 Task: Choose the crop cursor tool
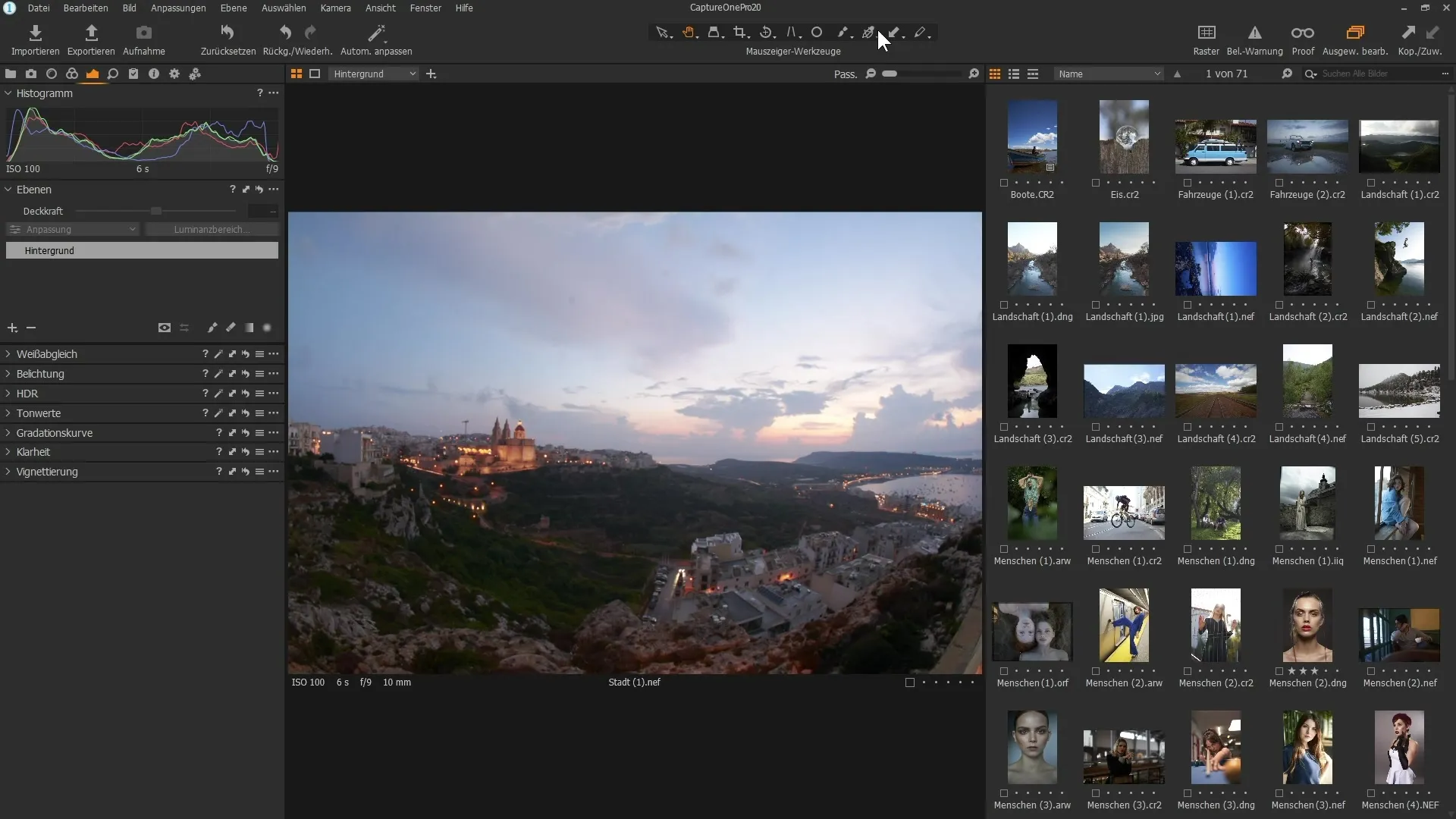[x=740, y=33]
